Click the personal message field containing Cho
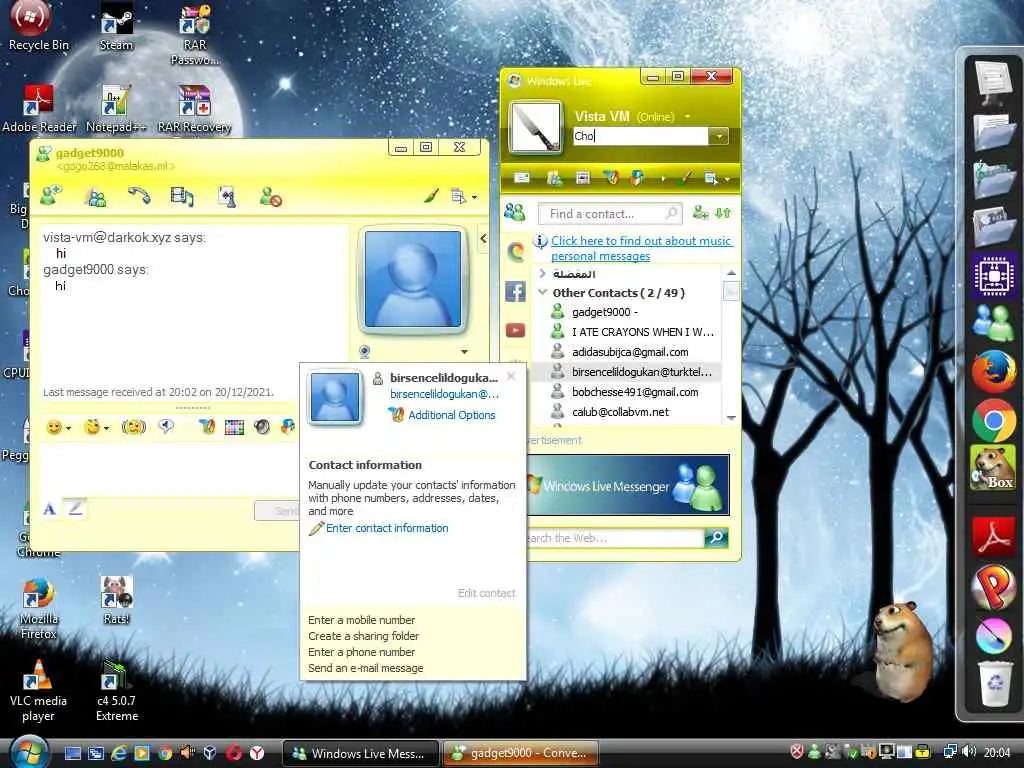Image resolution: width=1024 pixels, height=768 pixels. [x=641, y=136]
